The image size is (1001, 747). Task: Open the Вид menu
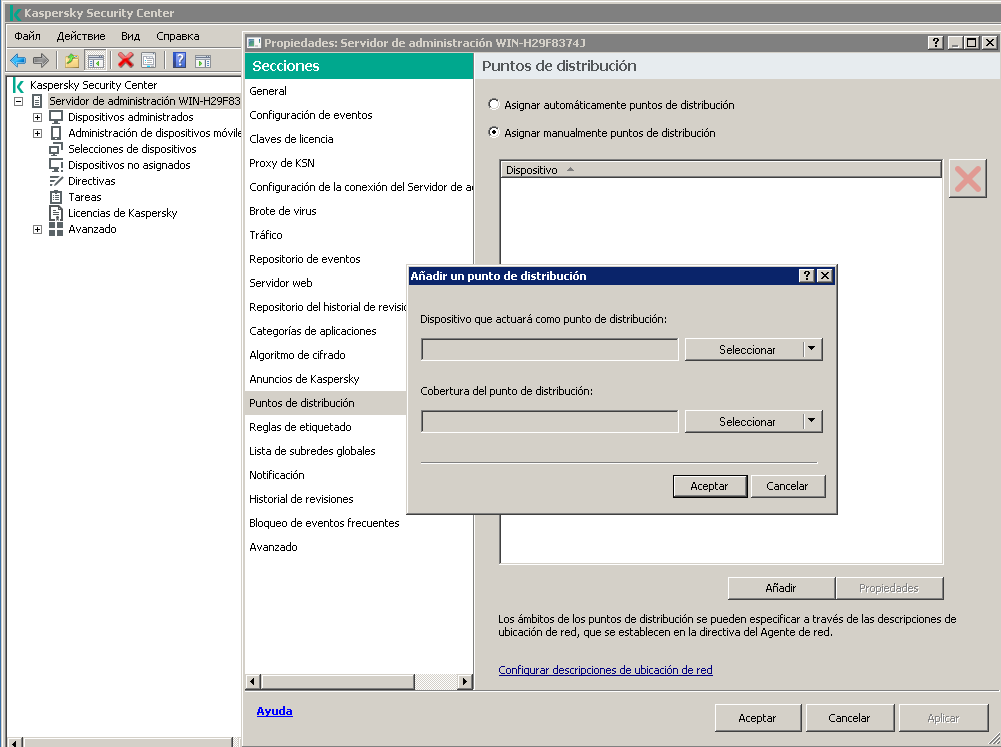click(131, 35)
